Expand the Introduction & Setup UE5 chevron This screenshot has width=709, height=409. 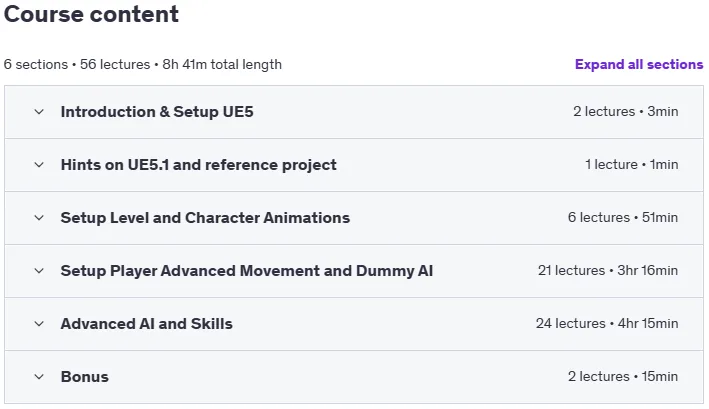[x=39, y=112]
